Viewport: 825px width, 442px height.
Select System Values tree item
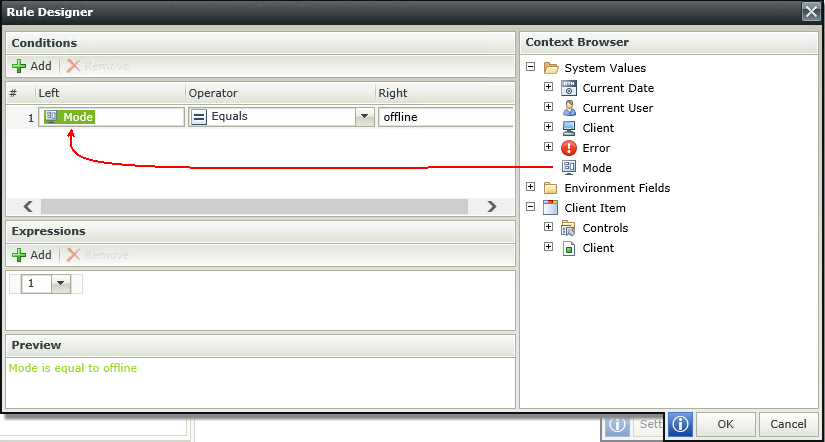[x=605, y=68]
